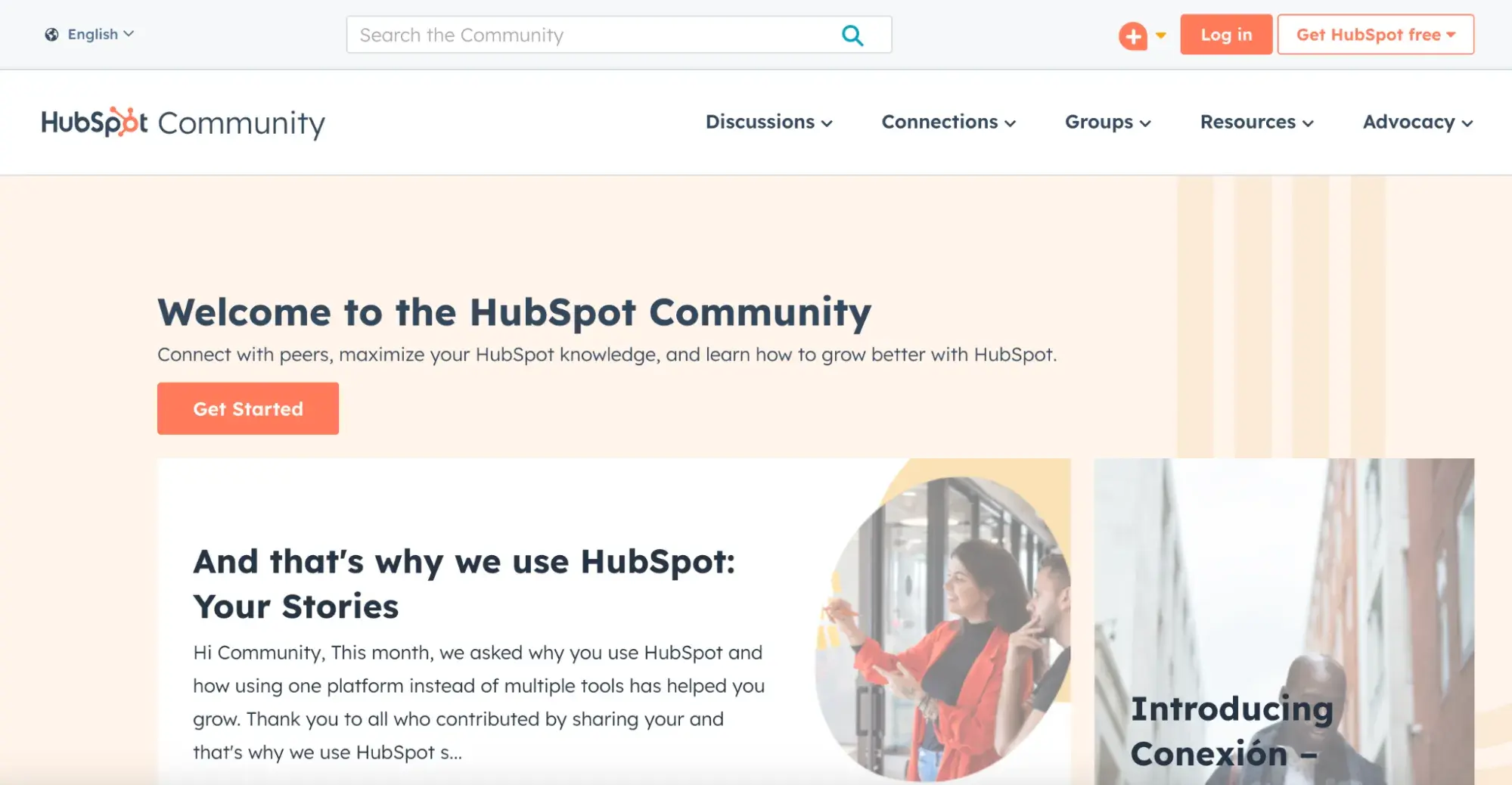Click the HubSpot Community logo
This screenshot has height=785, width=1512.
[x=183, y=123]
